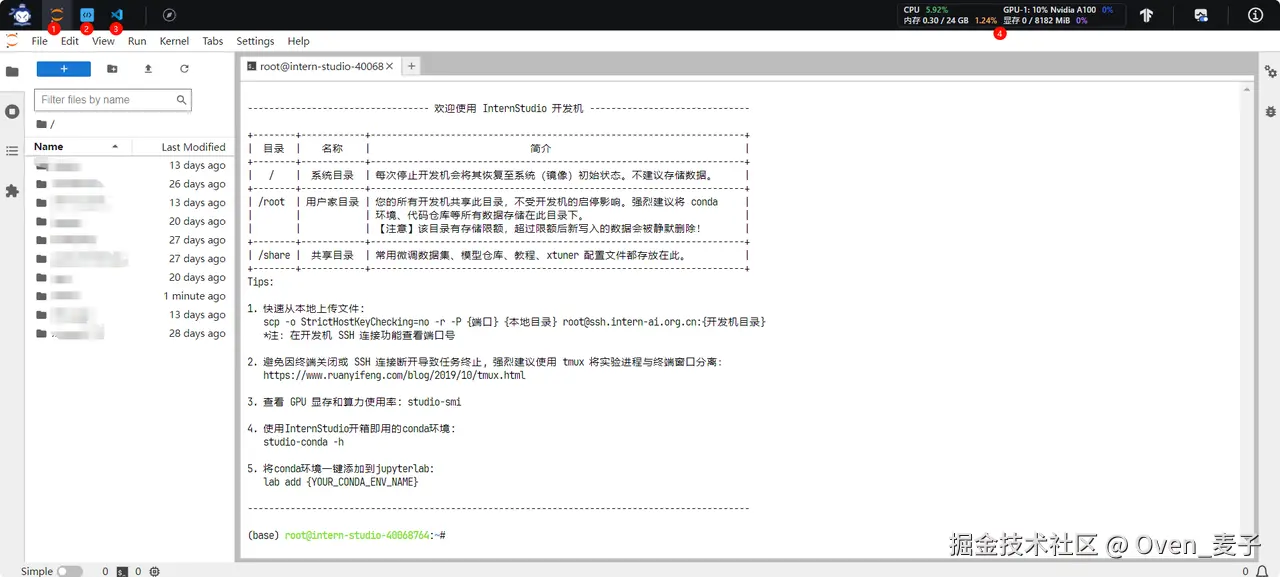
Task: Show Running Terminals and Kernels panel
Action: [x=12, y=111]
